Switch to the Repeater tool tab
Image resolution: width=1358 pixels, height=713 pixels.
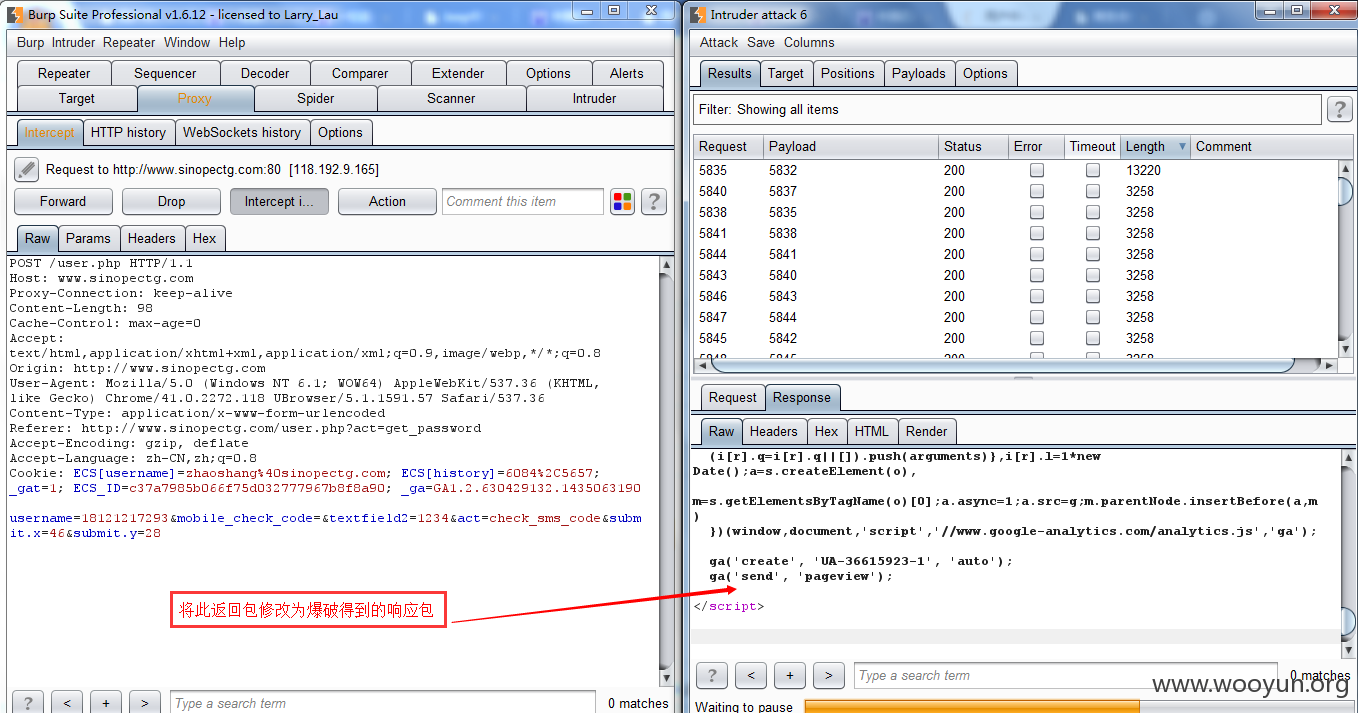click(64, 73)
